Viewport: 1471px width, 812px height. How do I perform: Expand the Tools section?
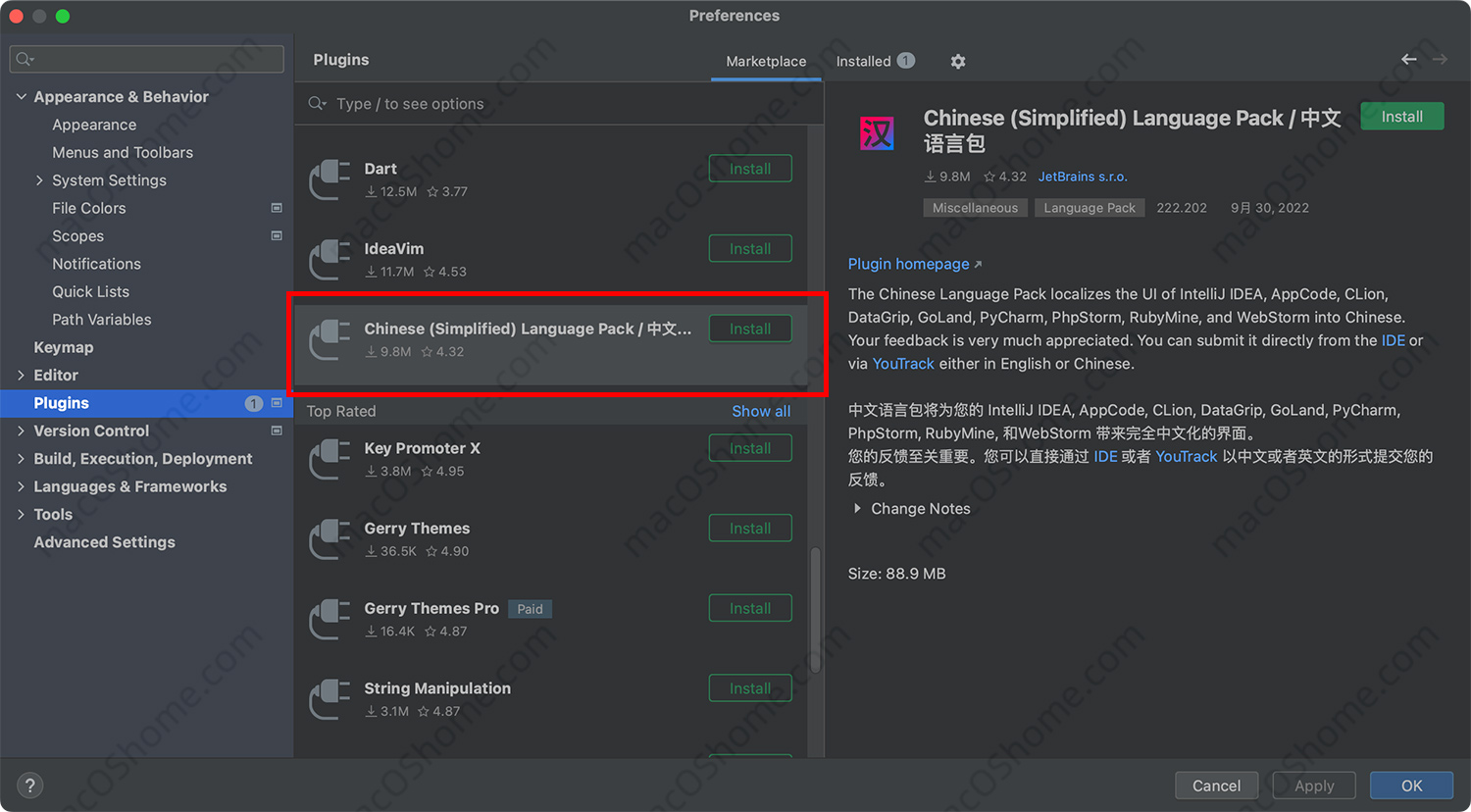coord(22,515)
